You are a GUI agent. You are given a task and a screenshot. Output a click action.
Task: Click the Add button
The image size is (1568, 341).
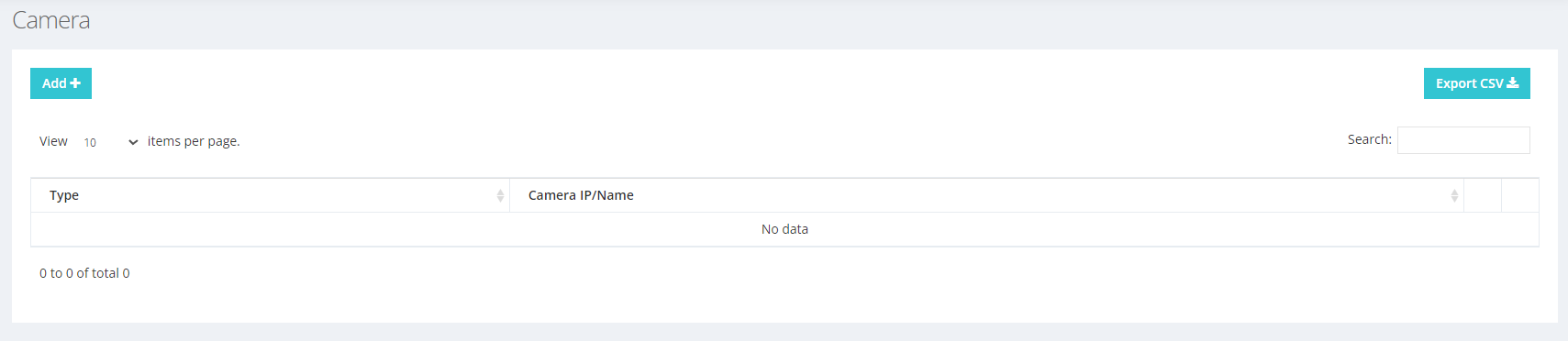[x=61, y=83]
